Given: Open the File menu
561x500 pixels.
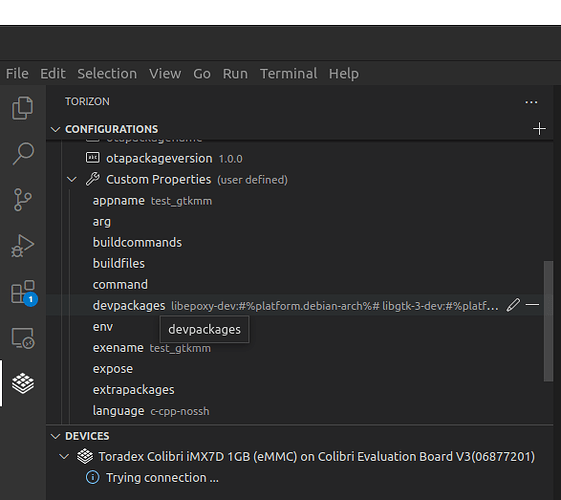Looking at the screenshot, I should (x=17, y=74).
